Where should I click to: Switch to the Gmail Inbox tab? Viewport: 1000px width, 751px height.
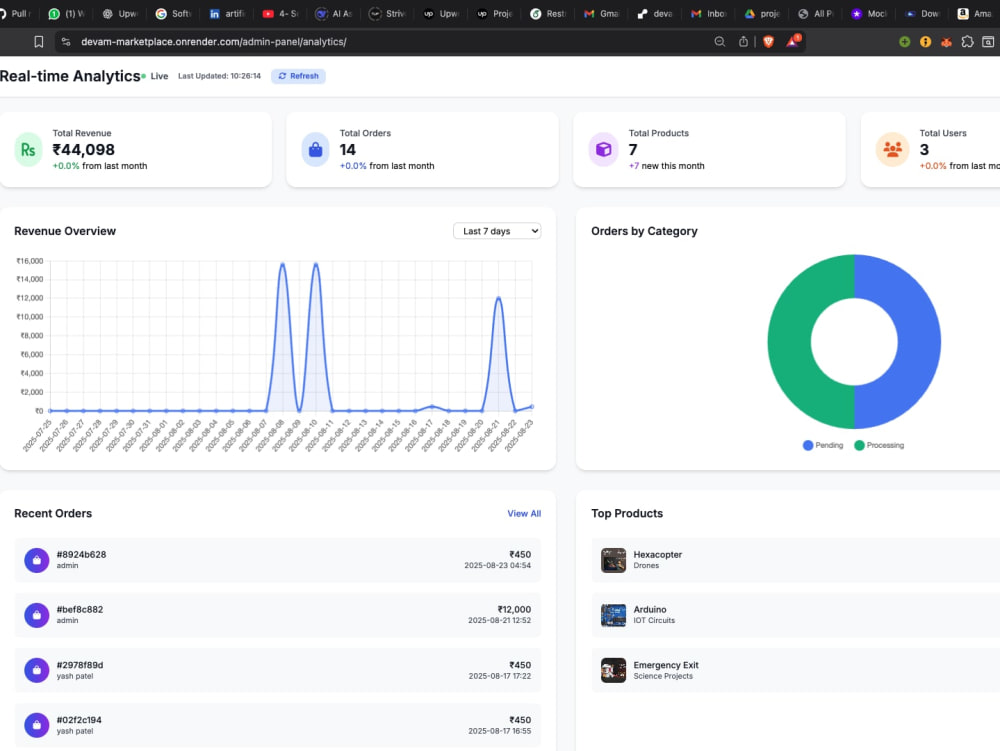pyautogui.click(x=709, y=13)
